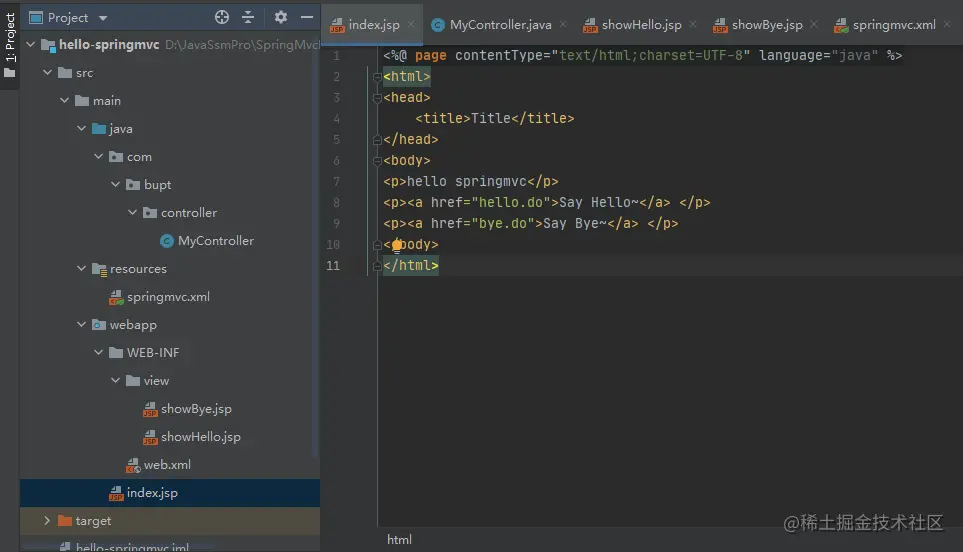Open Project panel settings gear

click(x=280, y=17)
